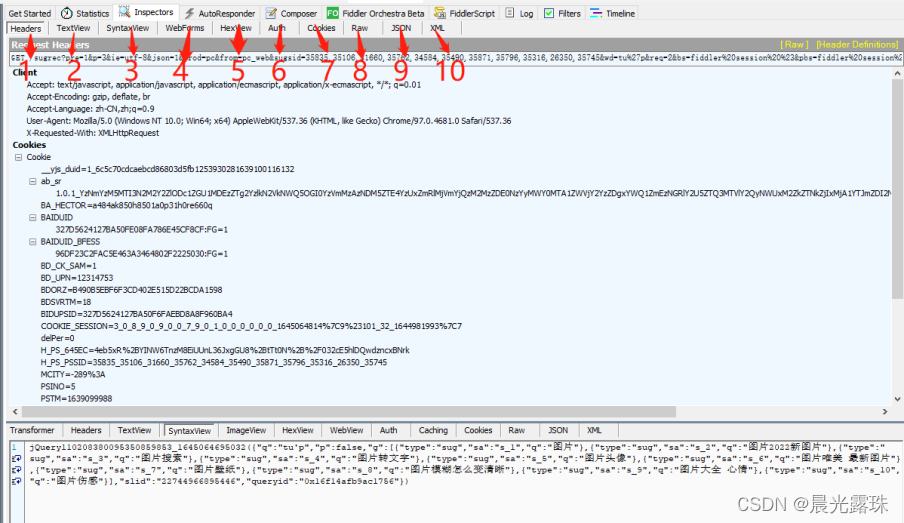Image resolution: width=904 pixels, height=523 pixels.
Task: Collapse the Cookie tree node
Action: point(18,157)
